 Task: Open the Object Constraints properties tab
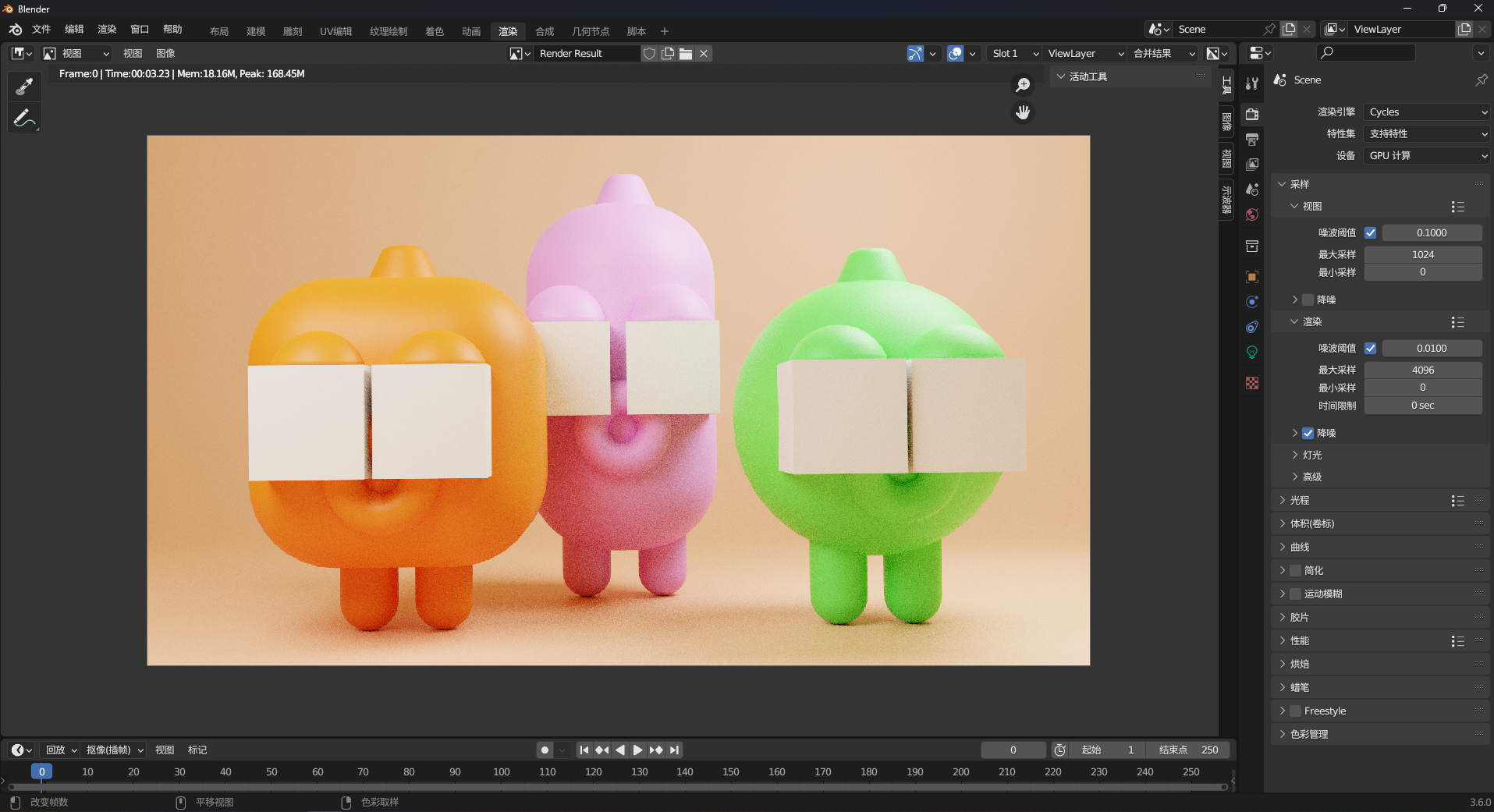point(1252,327)
